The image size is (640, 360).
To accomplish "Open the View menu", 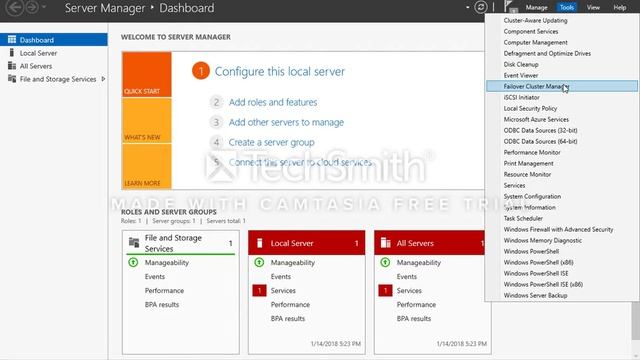I will click(x=593, y=7).
